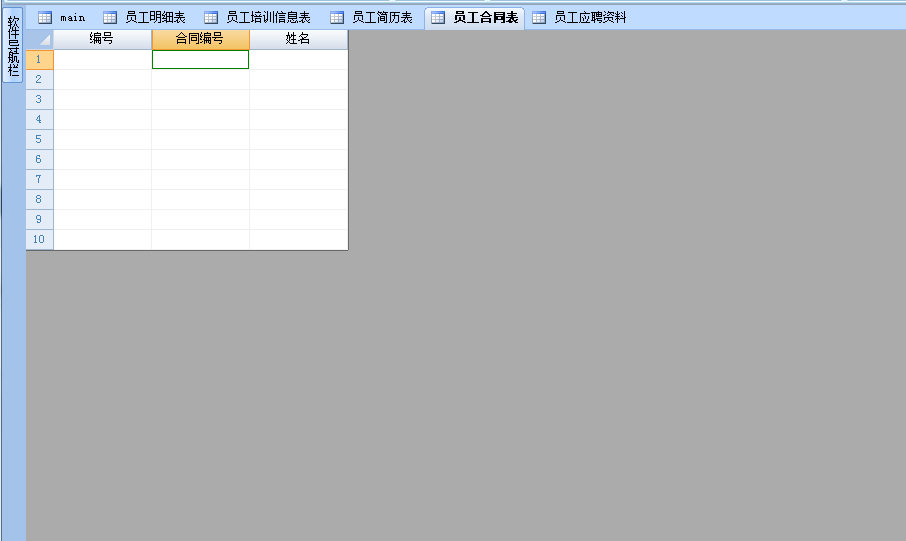Select row header 10
The height and width of the screenshot is (541, 906).
click(x=40, y=239)
